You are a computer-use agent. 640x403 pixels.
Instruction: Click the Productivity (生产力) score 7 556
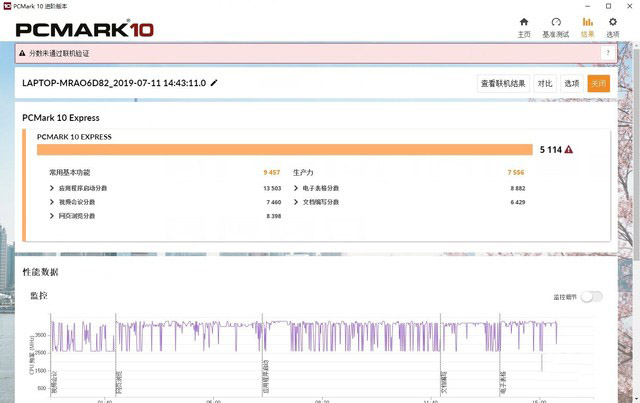pyautogui.click(x=516, y=172)
